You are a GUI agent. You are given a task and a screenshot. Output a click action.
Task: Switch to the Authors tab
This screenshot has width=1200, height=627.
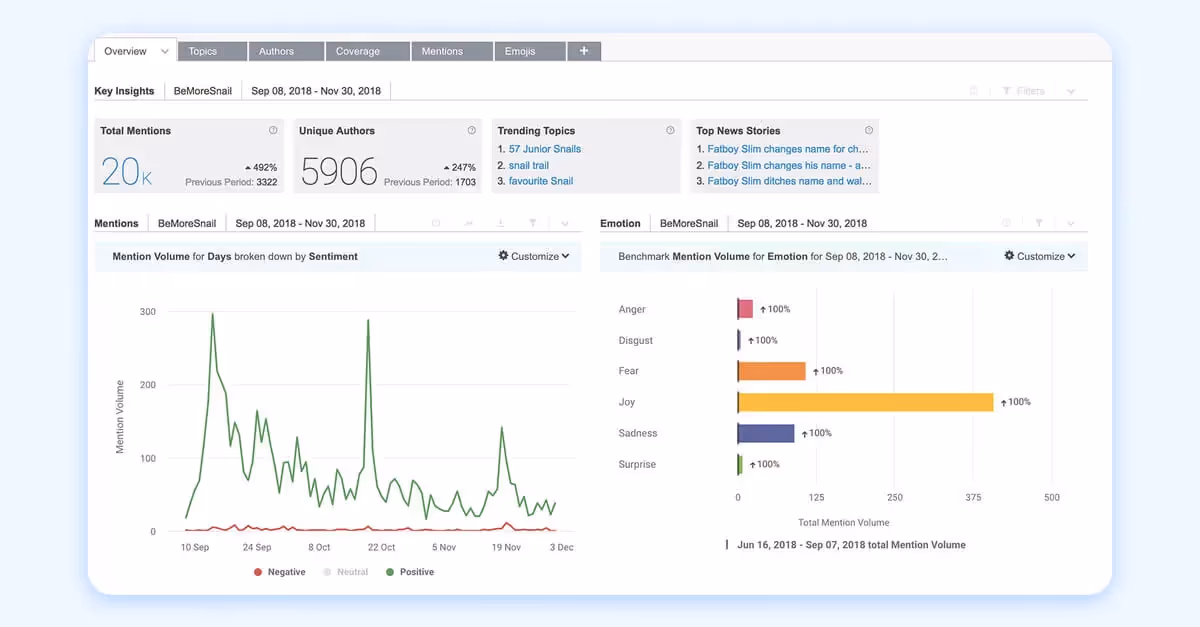pos(286,50)
